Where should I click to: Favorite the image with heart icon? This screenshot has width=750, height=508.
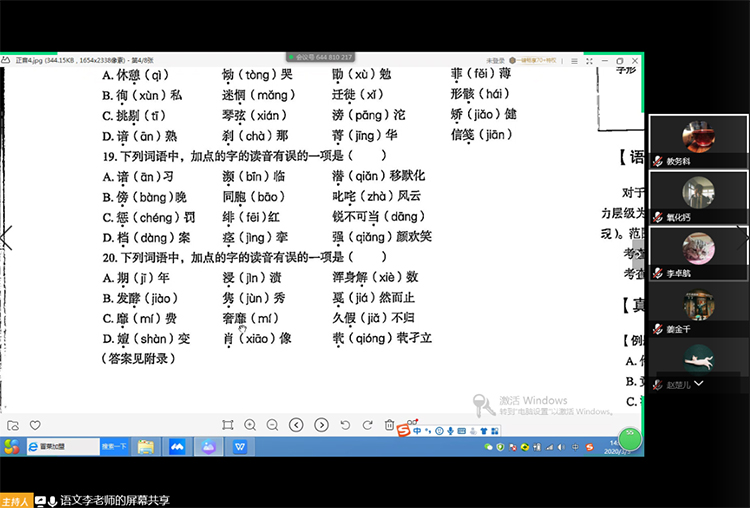[35, 425]
